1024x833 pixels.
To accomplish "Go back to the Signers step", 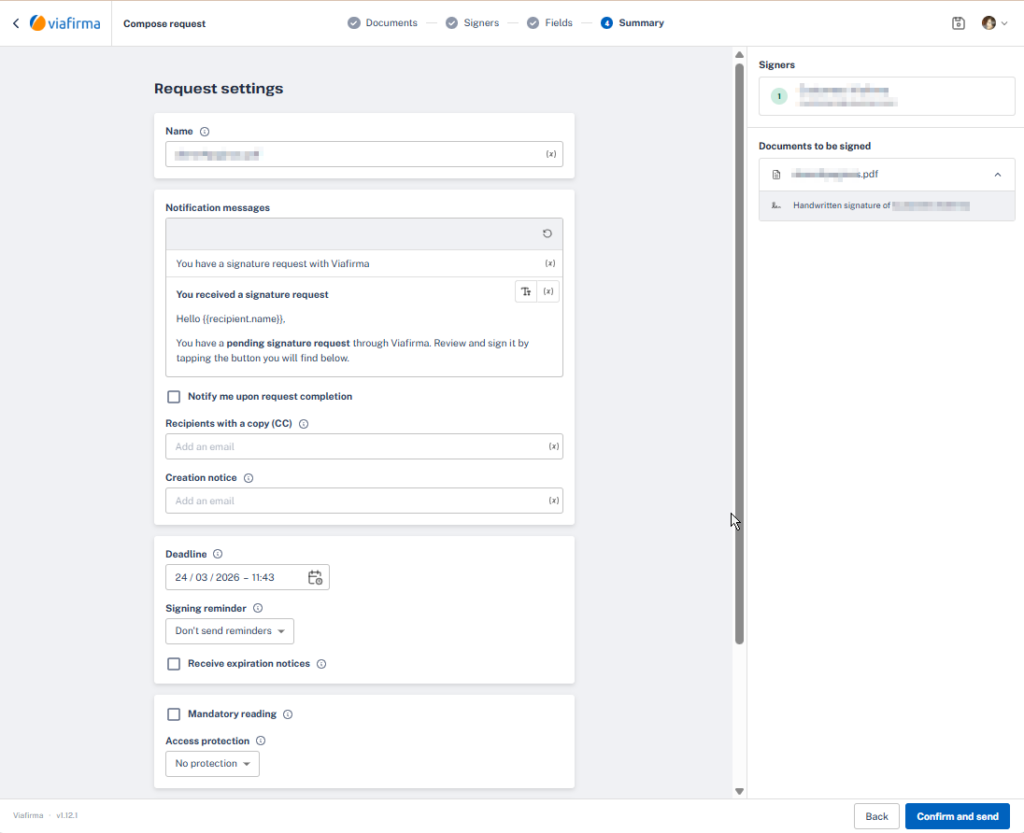I will [x=471, y=22].
